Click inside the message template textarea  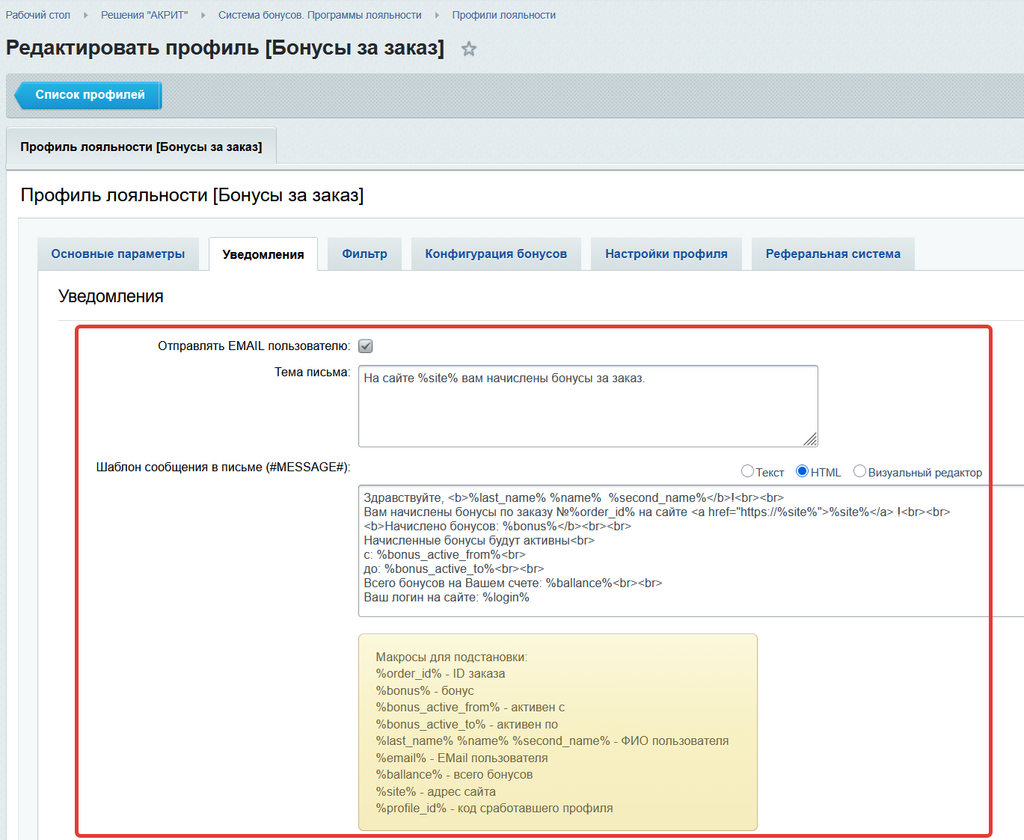click(x=690, y=550)
